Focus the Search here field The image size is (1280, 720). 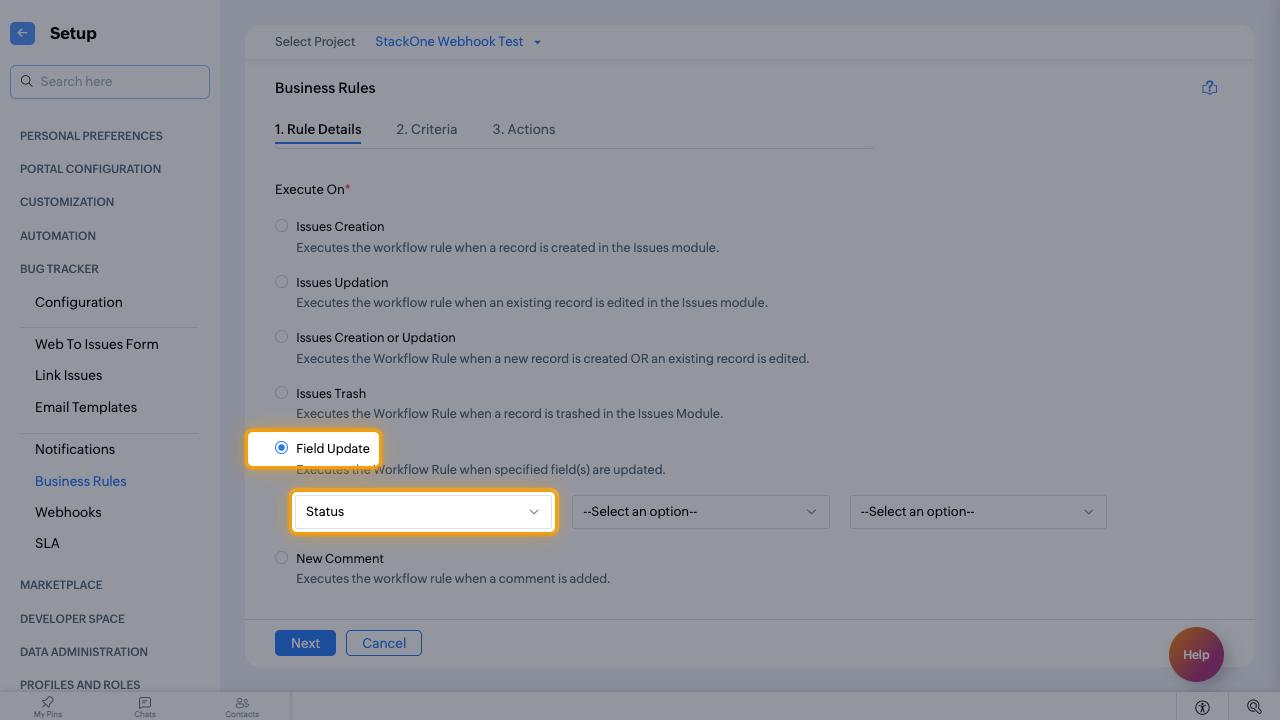point(110,82)
